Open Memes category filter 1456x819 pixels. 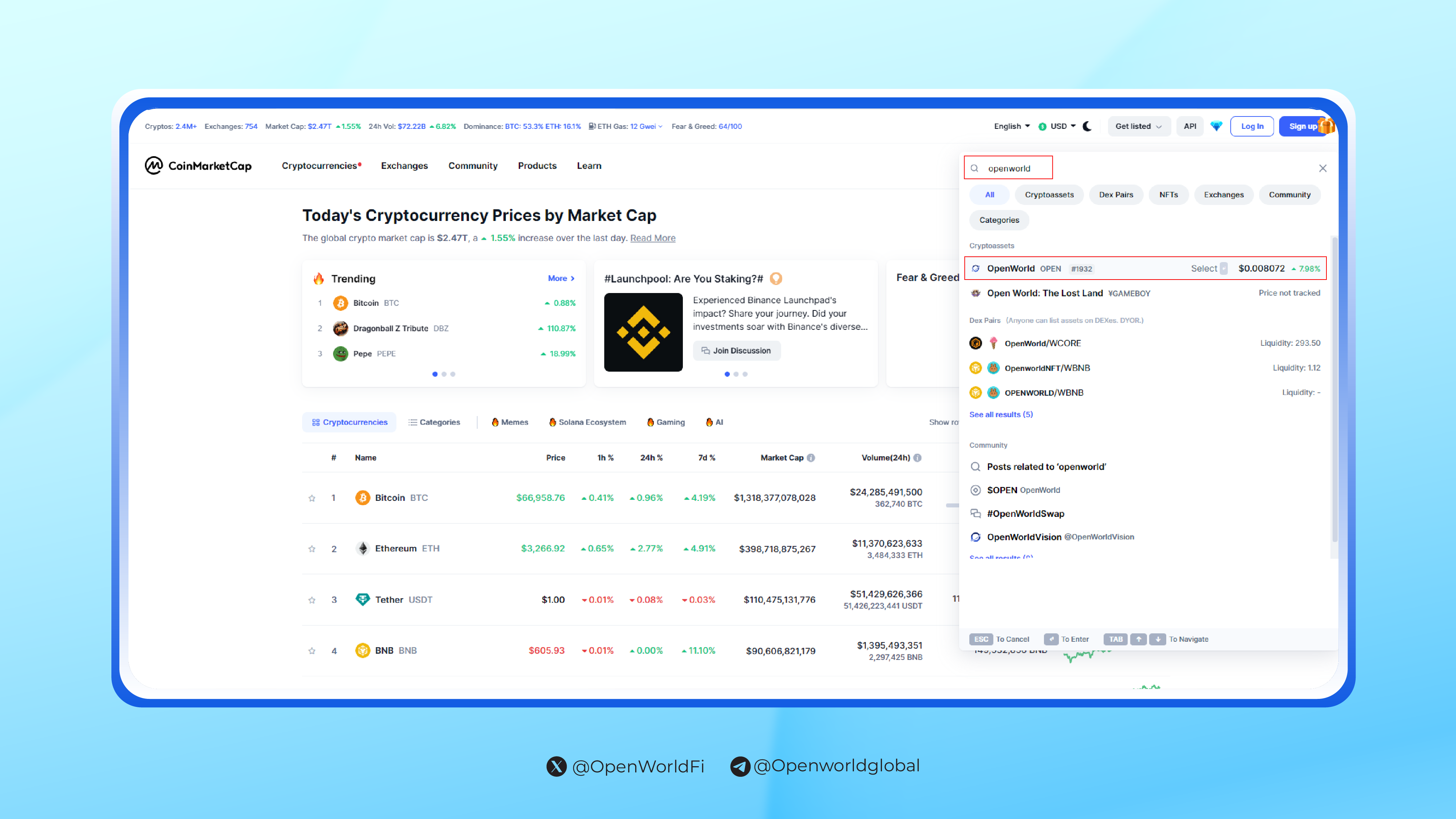(x=510, y=422)
